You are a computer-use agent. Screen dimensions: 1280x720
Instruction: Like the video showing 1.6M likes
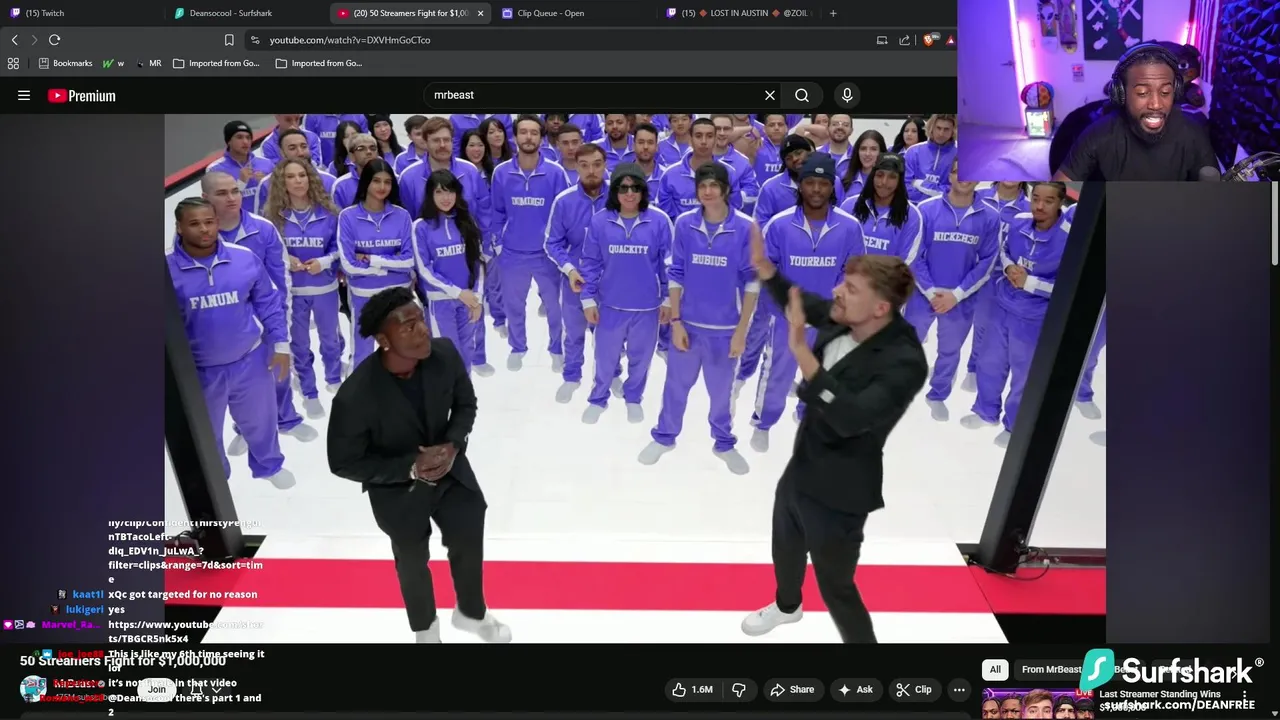pos(692,690)
